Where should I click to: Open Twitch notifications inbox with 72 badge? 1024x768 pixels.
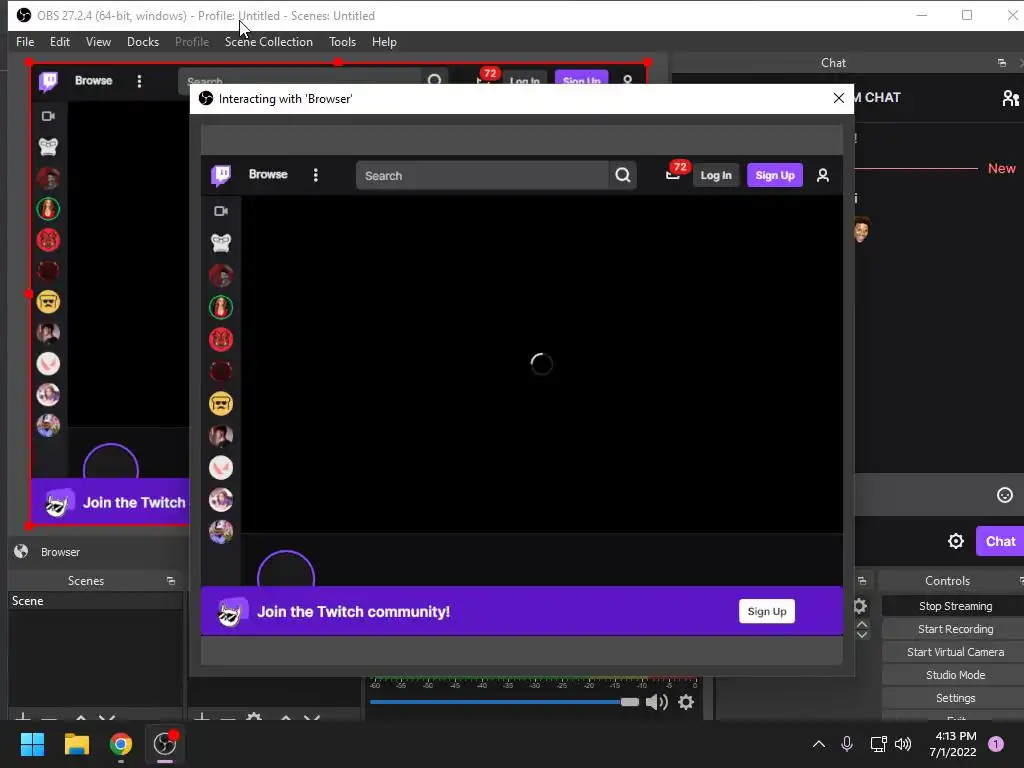pos(673,174)
